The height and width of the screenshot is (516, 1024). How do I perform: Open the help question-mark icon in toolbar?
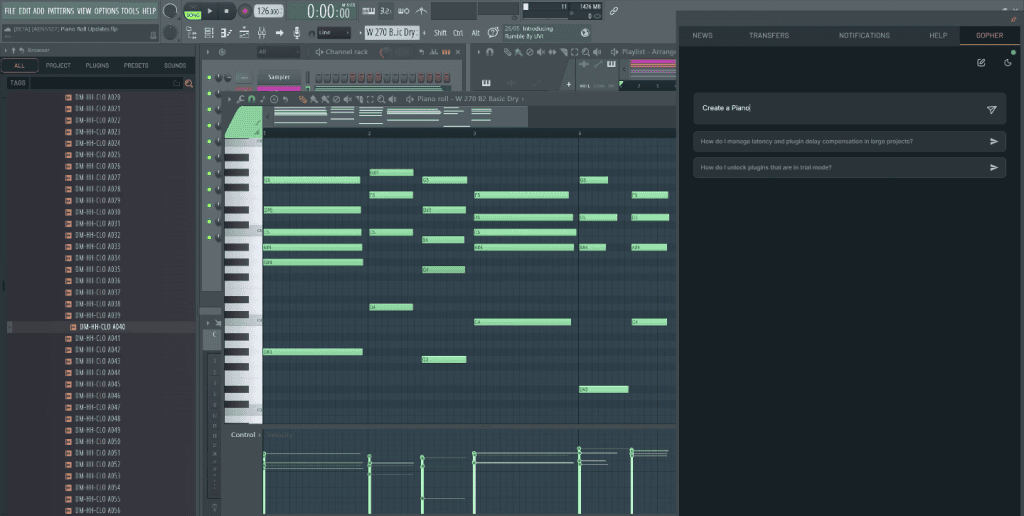493,32
